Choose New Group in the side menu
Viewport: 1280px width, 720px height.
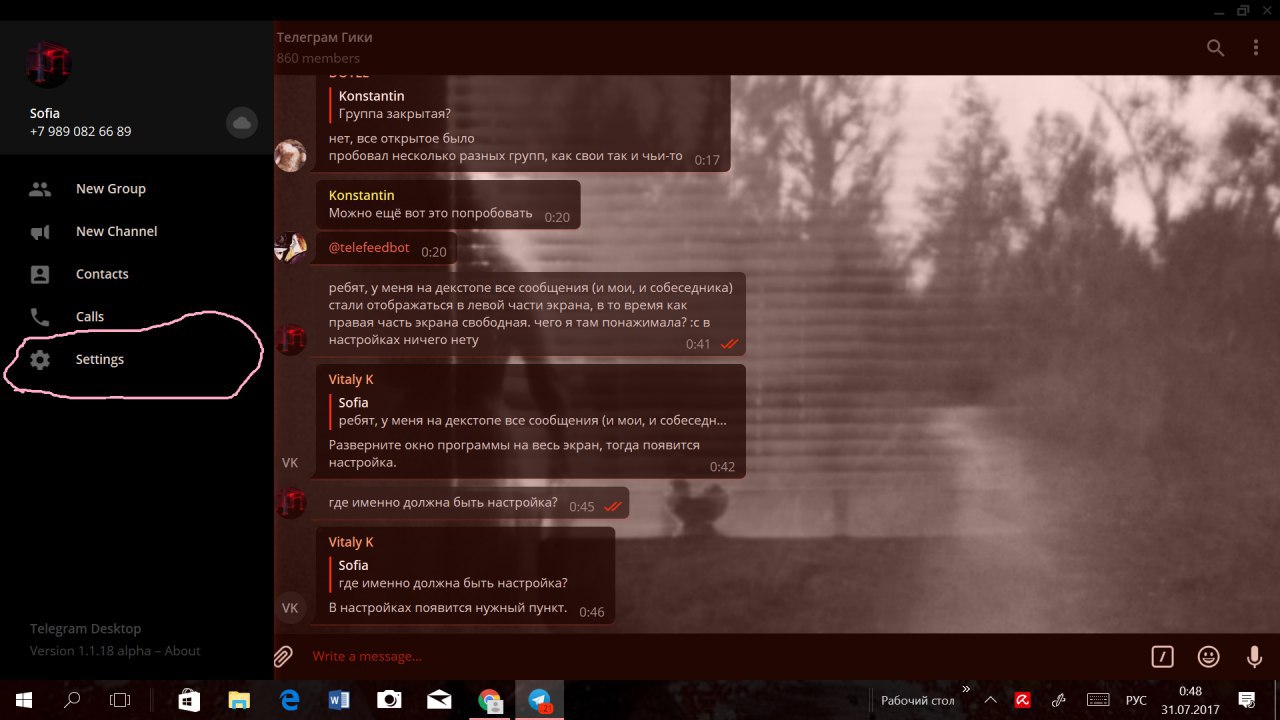click(x=137, y=188)
